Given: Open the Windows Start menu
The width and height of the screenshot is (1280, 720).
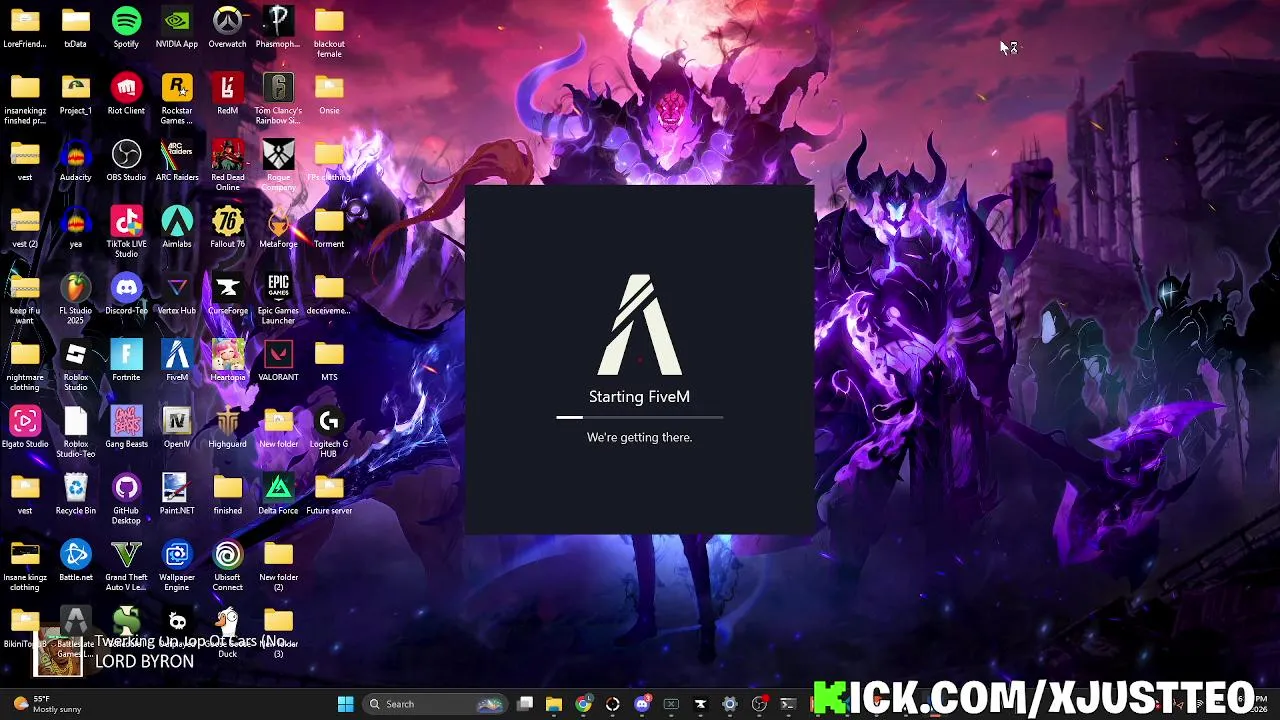Looking at the screenshot, I should (345, 704).
